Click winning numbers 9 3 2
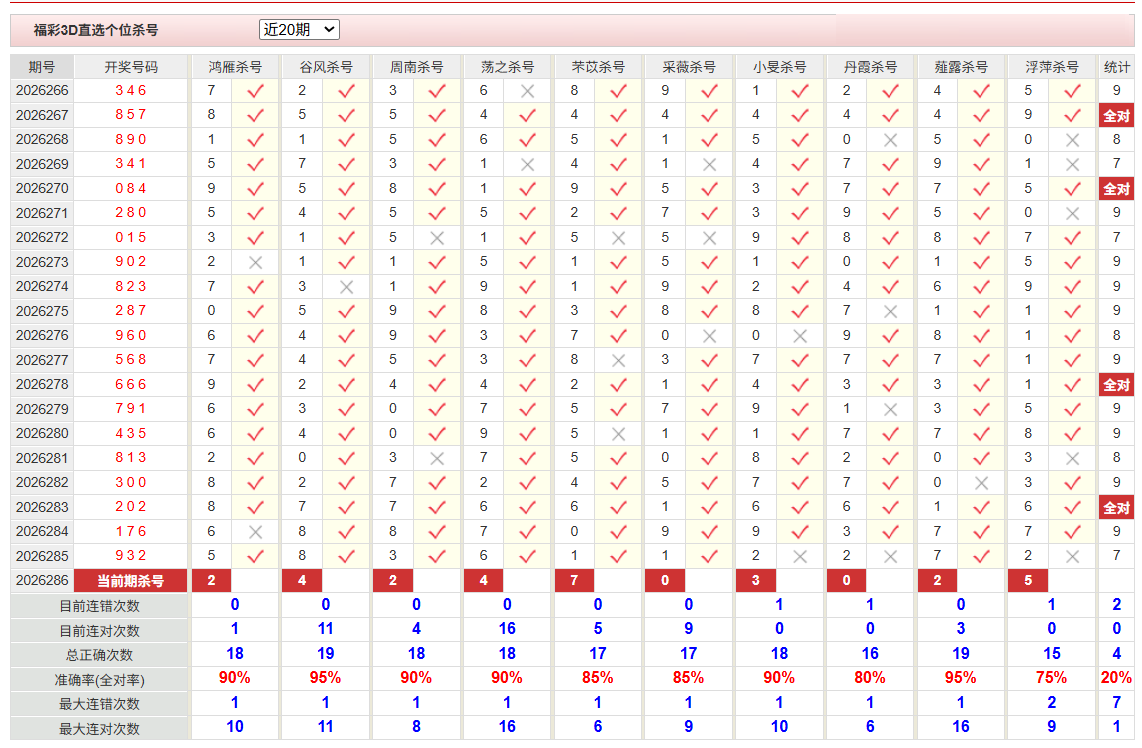 coord(131,556)
